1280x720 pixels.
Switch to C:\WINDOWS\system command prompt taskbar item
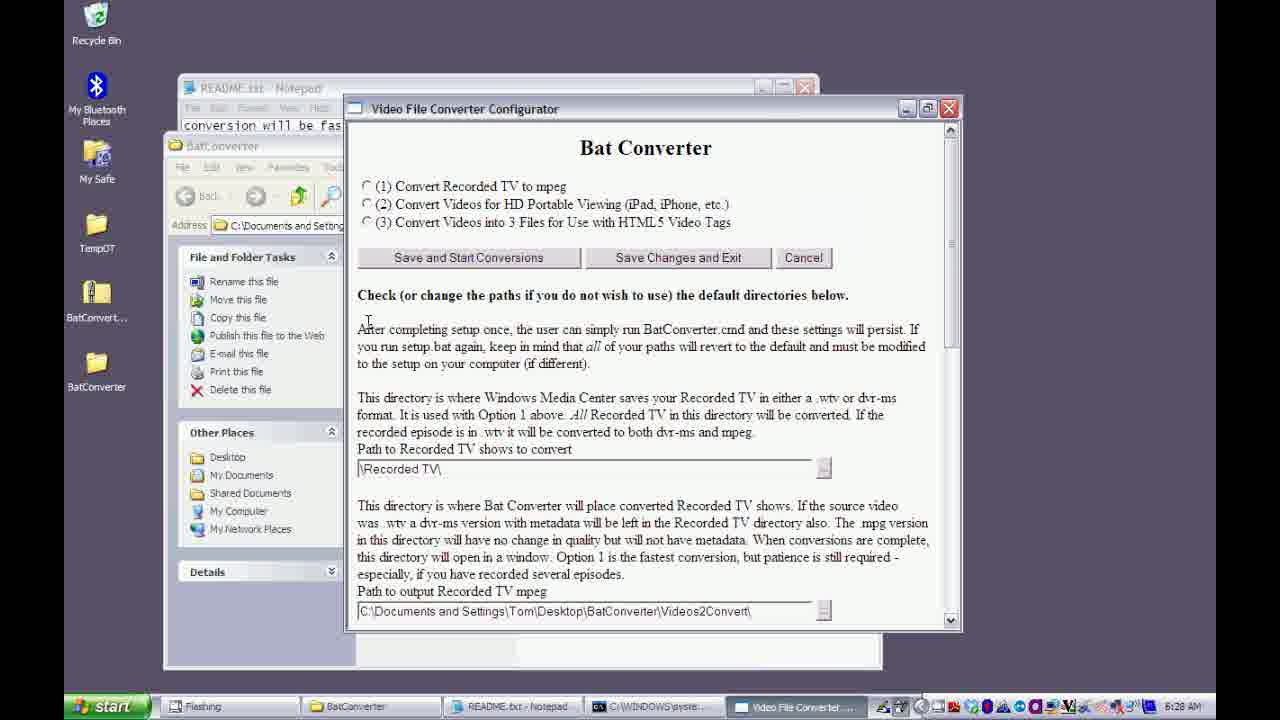coord(655,706)
